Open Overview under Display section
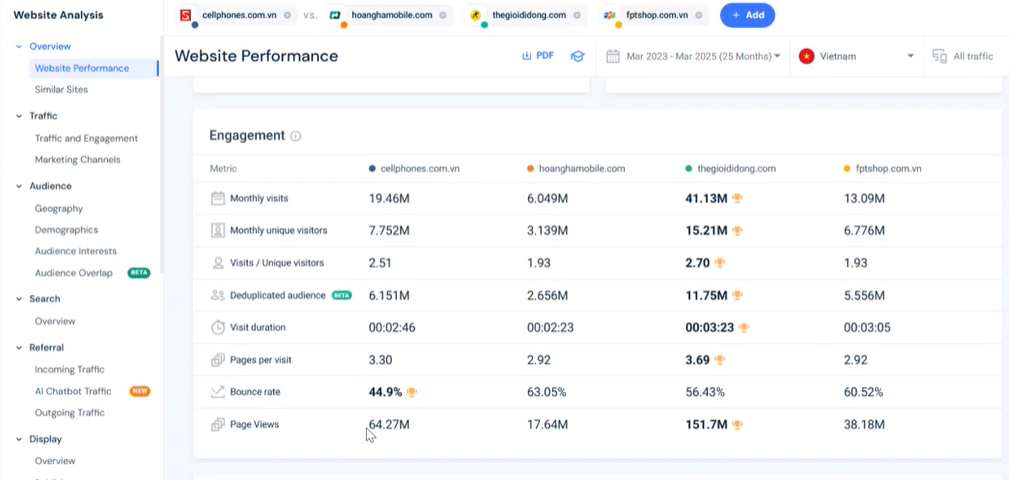 click(55, 461)
